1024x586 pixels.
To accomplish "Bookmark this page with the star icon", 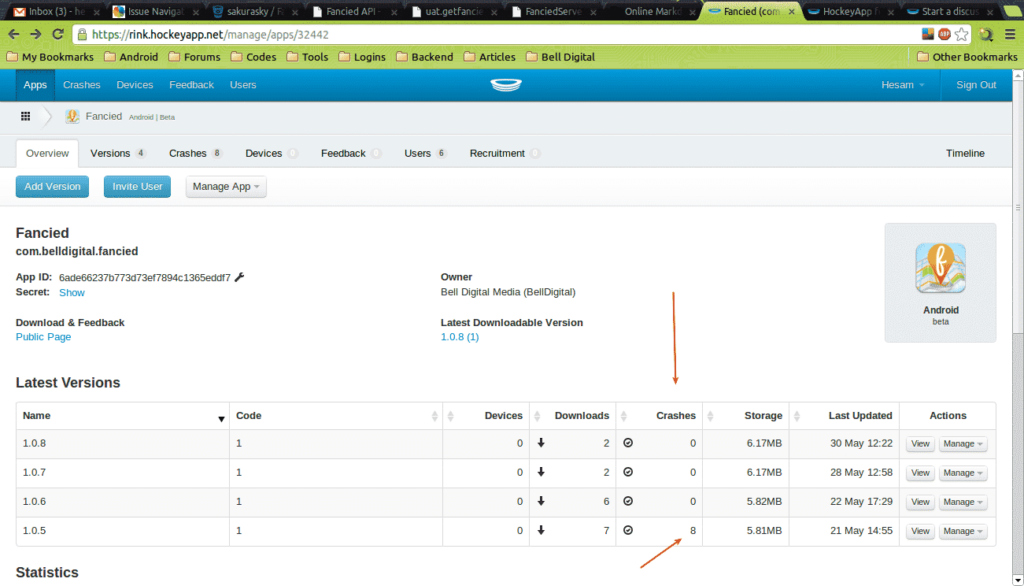I will click(961, 34).
